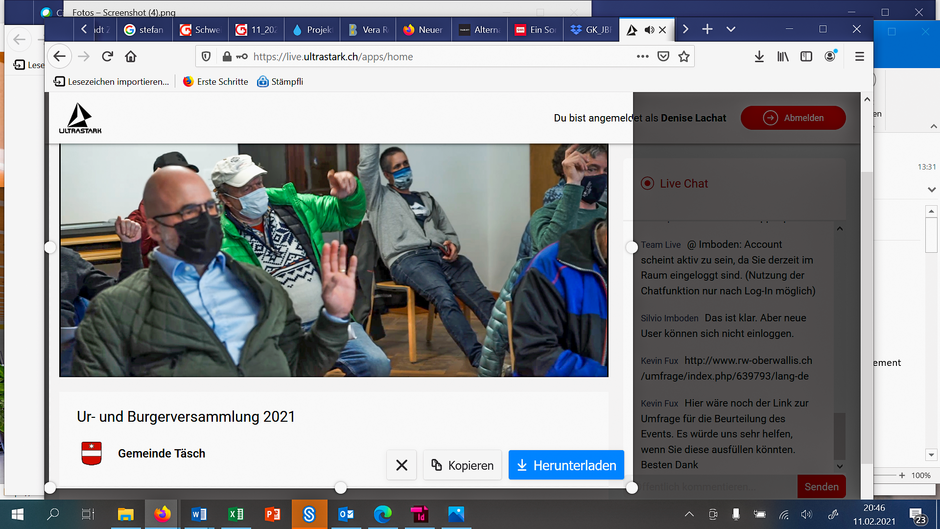Open the Firefox downloads arrow icon

pyautogui.click(x=759, y=57)
